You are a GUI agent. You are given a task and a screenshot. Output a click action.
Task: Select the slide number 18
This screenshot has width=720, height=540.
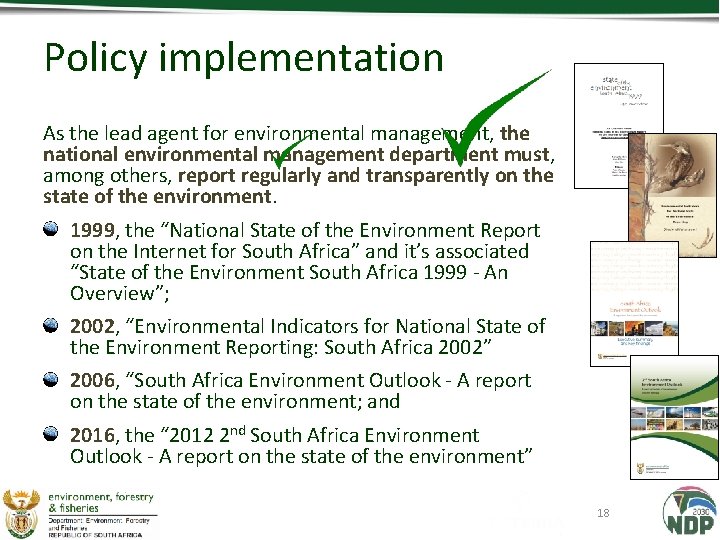[x=603, y=512]
